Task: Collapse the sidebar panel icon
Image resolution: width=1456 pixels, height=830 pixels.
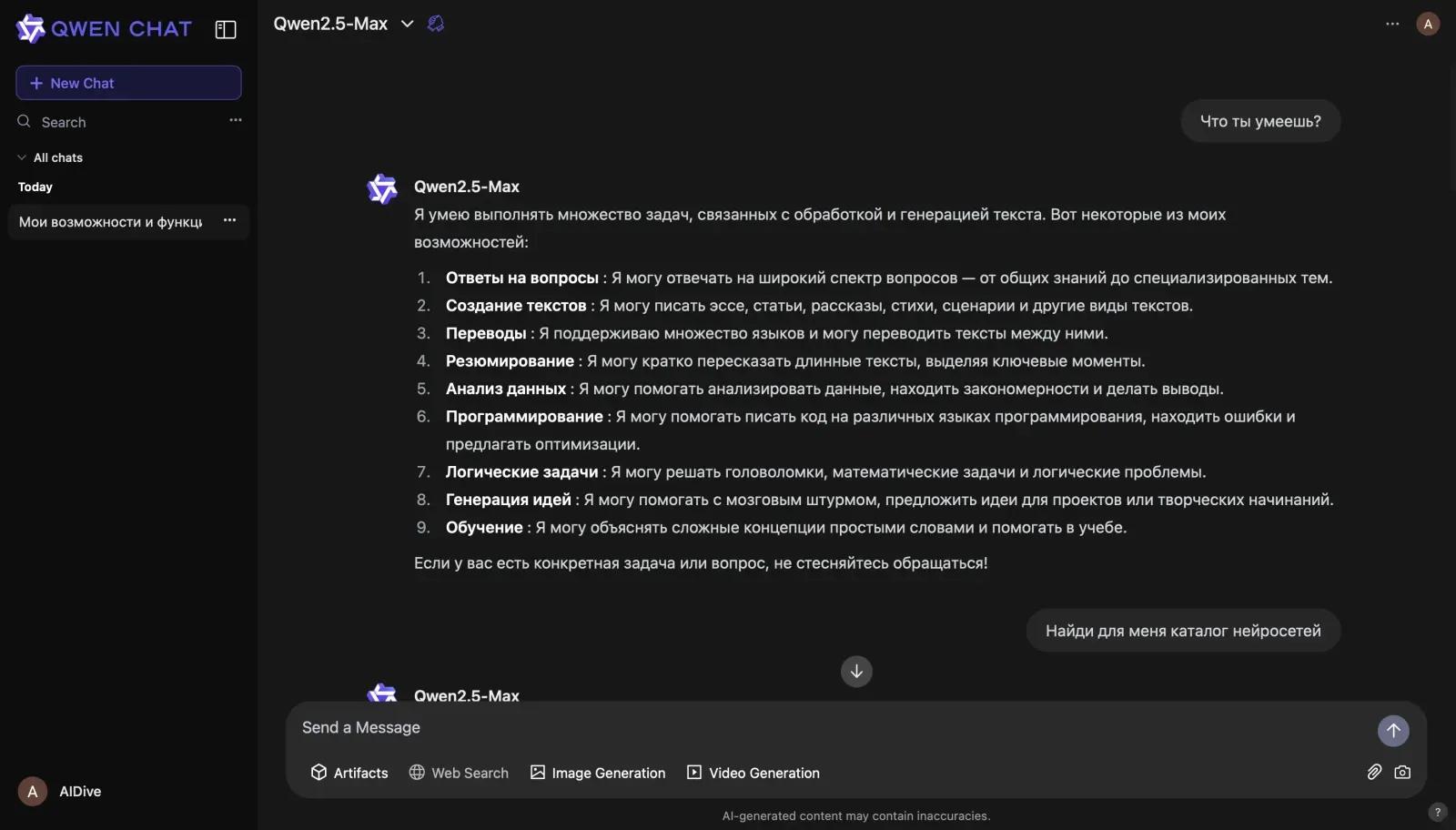Action: (226, 30)
